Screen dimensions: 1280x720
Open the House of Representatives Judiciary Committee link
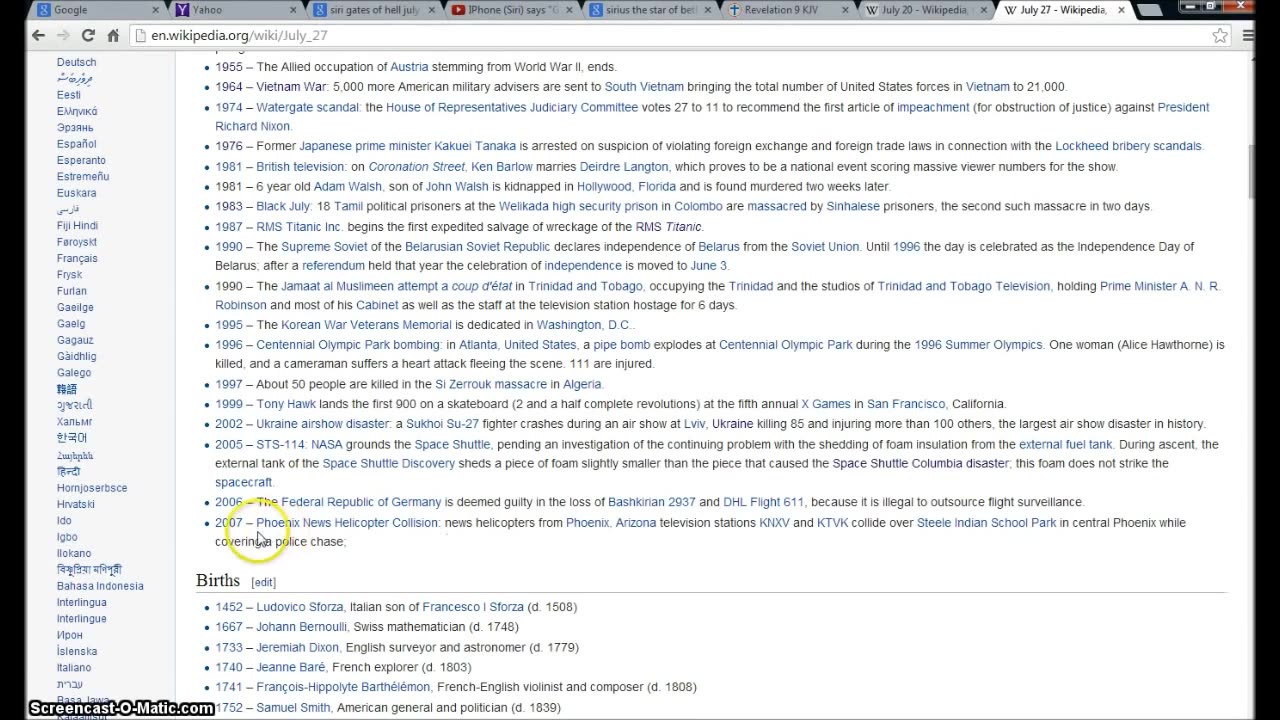pos(512,107)
